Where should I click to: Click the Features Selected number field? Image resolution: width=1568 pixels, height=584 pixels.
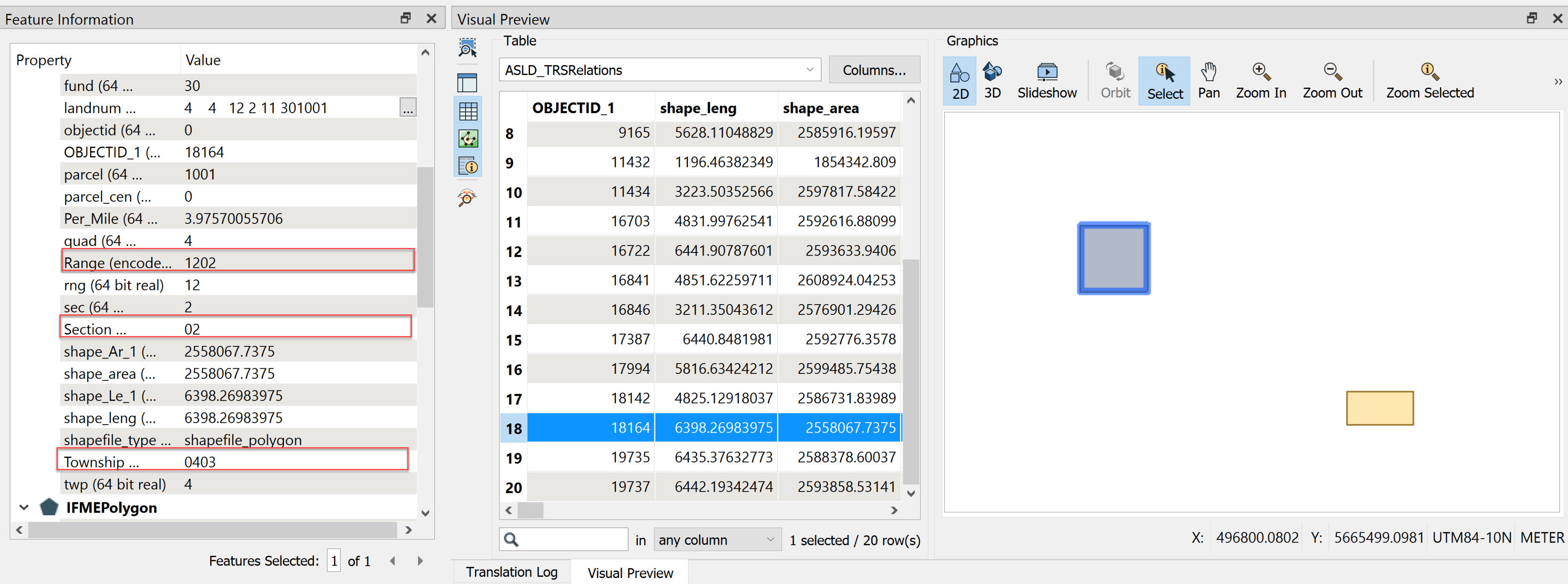pos(334,561)
